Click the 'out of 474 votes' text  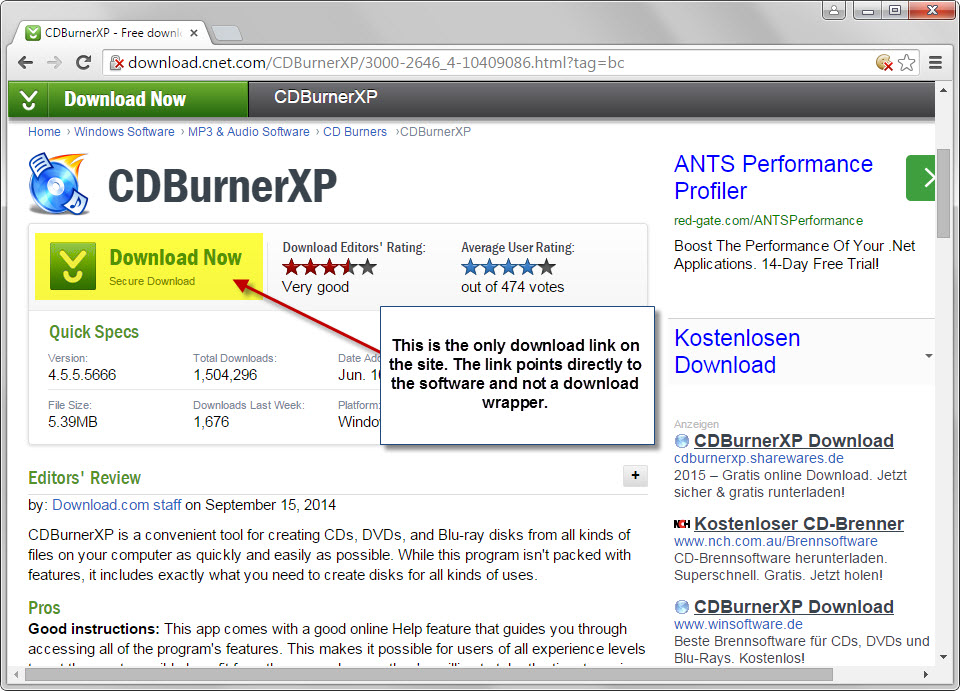512,287
